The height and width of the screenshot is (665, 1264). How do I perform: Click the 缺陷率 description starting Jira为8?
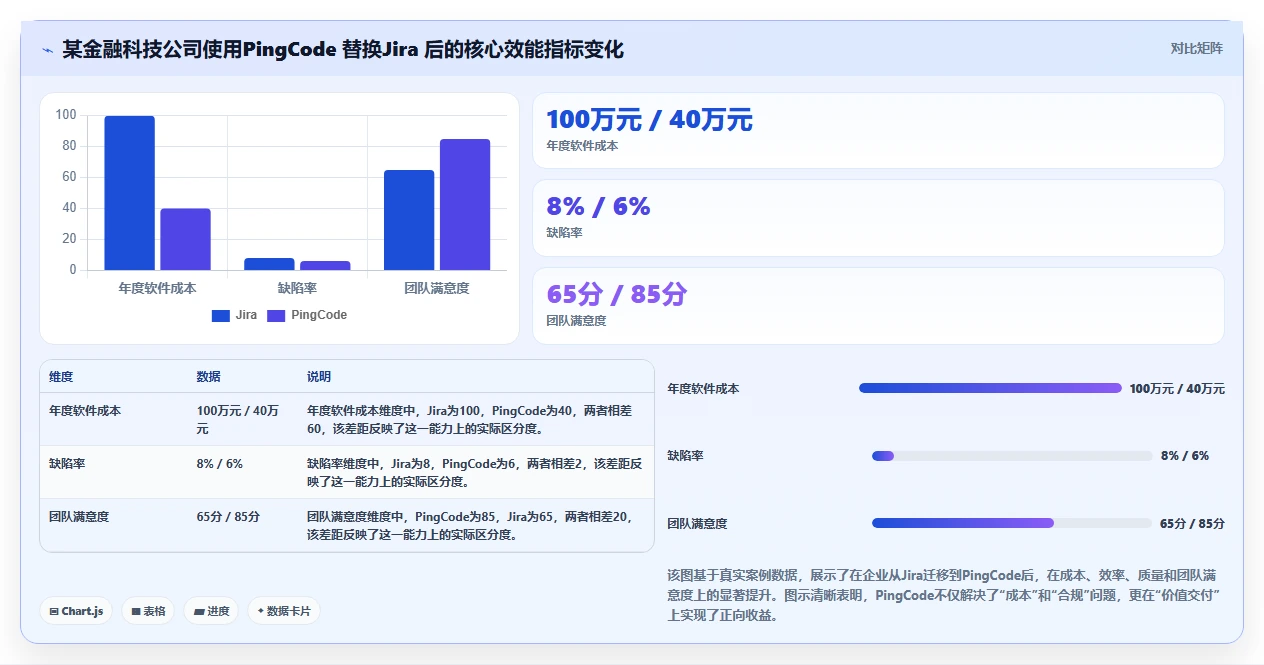475,472
